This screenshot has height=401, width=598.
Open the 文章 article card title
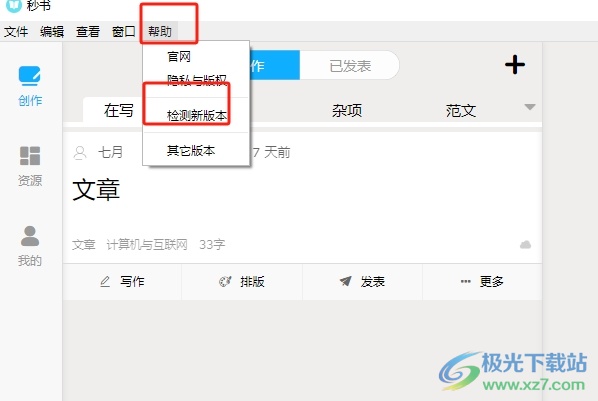point(96,190)
